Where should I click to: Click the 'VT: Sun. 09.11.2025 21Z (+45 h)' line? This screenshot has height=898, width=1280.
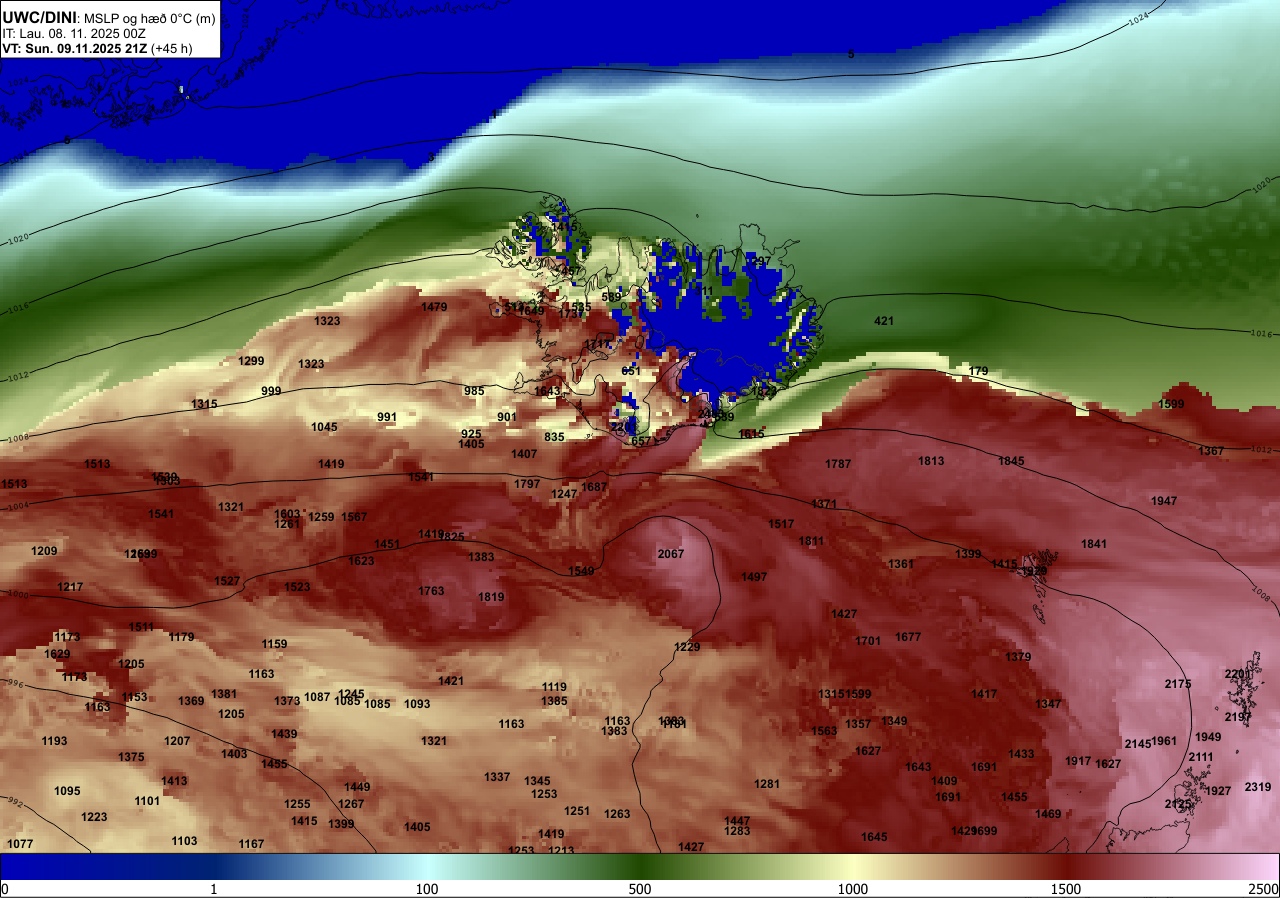click(x=97, y=48)
